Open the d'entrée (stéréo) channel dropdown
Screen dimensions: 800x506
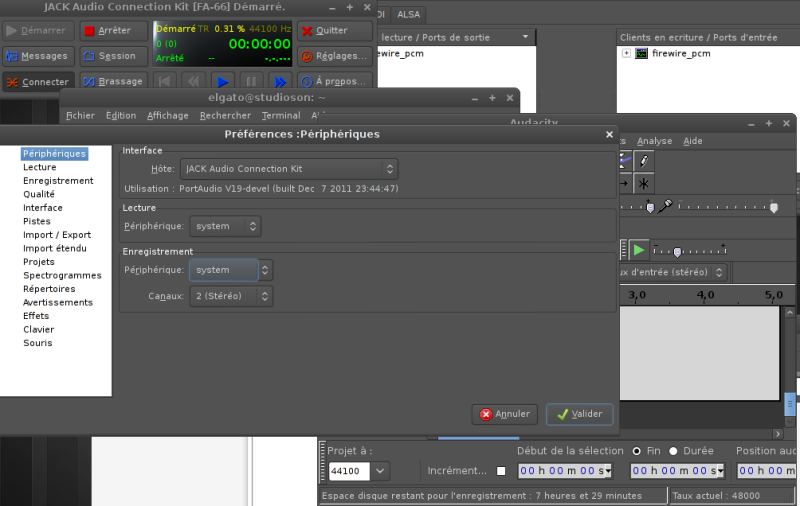pos(672,272)
